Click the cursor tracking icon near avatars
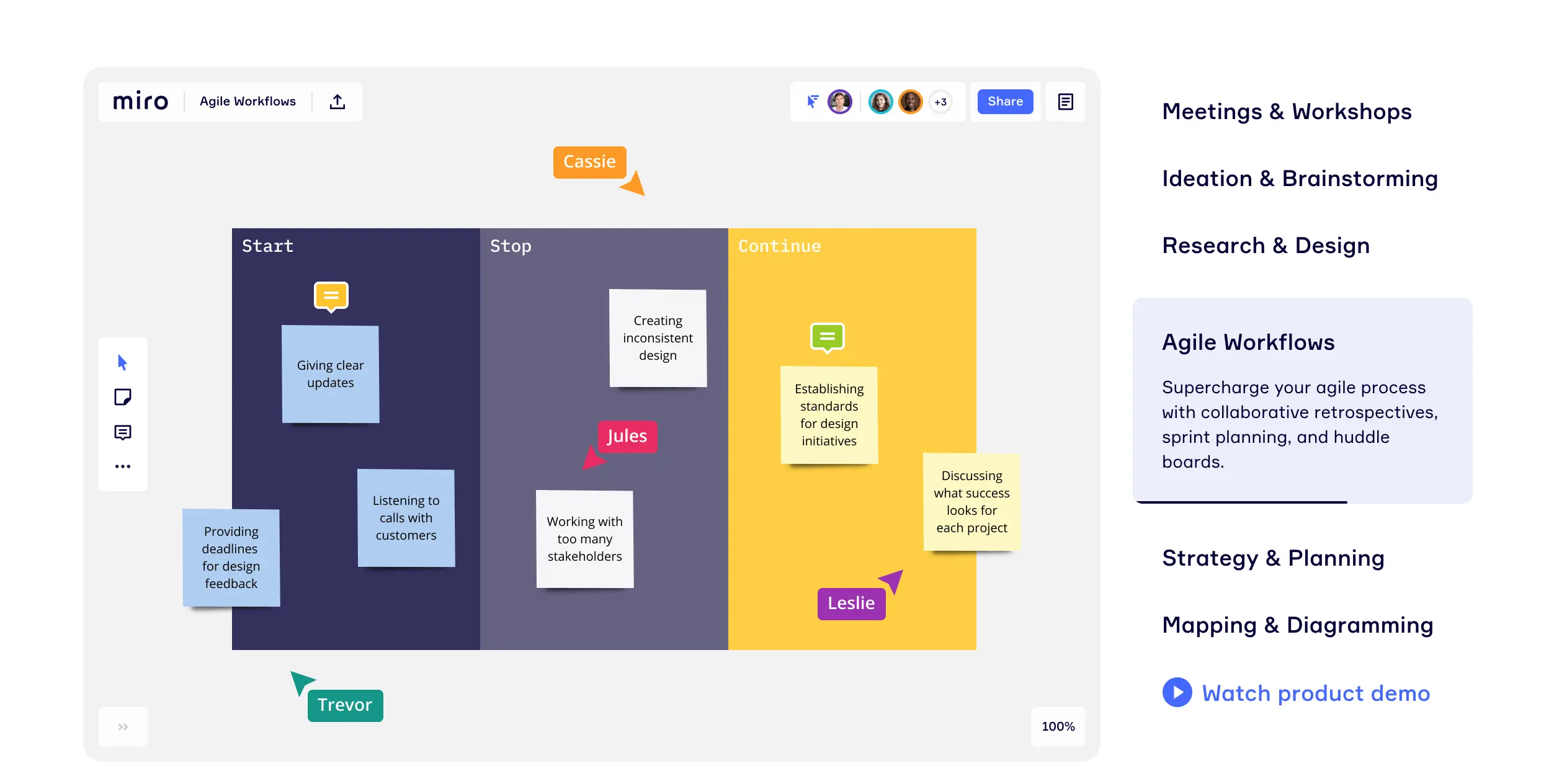 coord(812,102)
